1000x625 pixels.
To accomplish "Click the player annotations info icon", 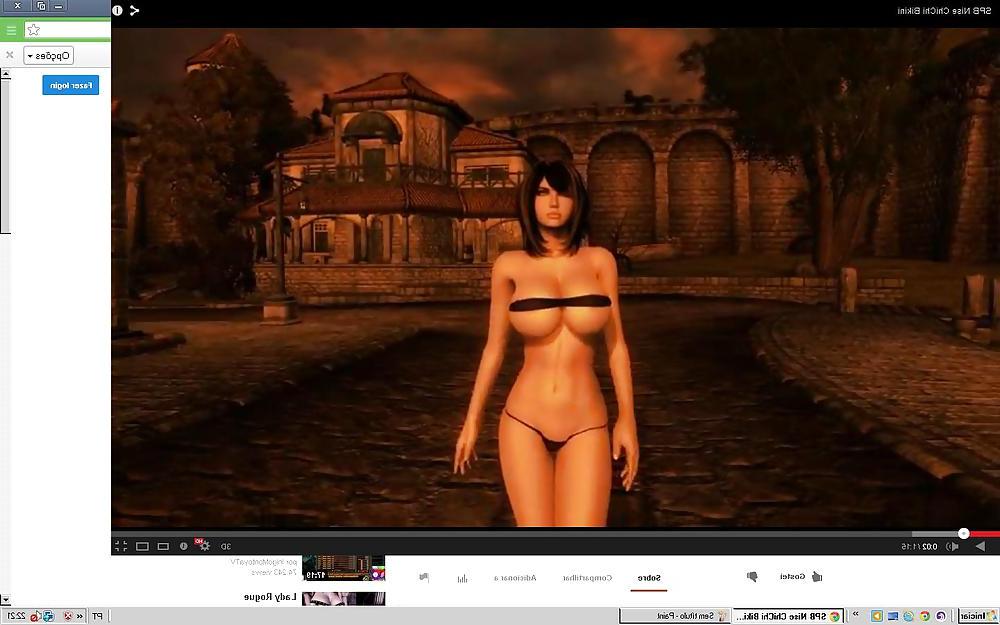I will [183, 546].
